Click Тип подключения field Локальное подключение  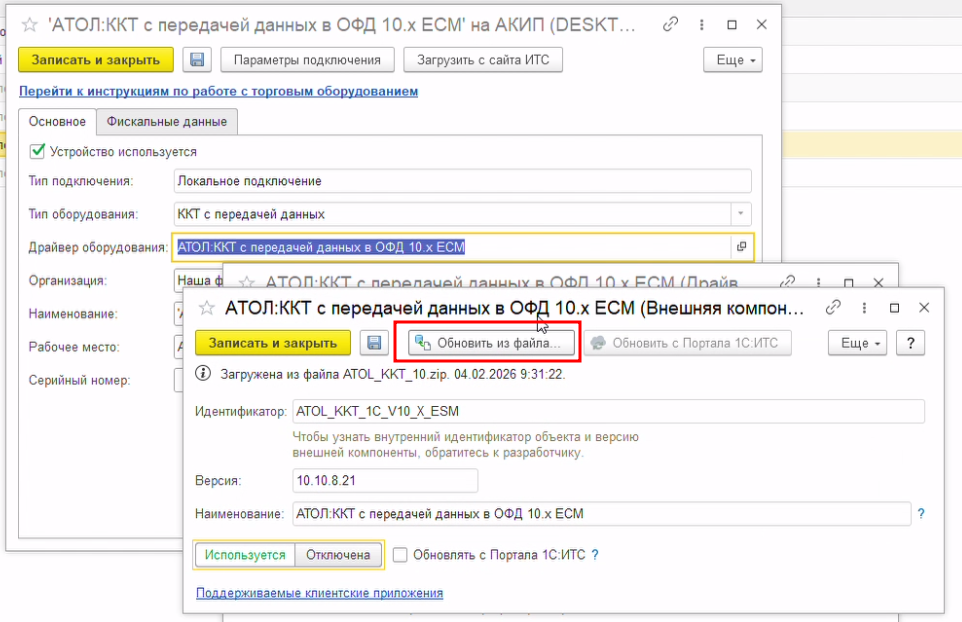[x=463, y=181]
